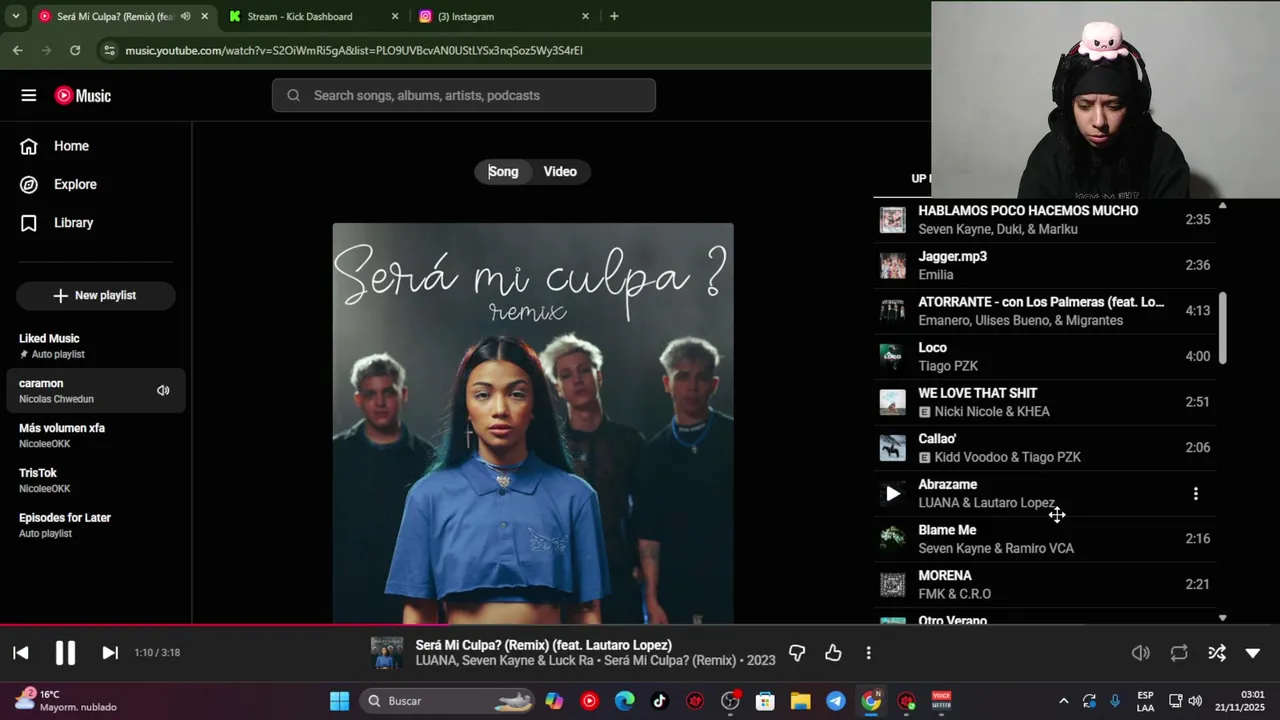1280x720 pixels.
Task: Mute the tab via tab speaker icon
Action: tap(185, 16)
